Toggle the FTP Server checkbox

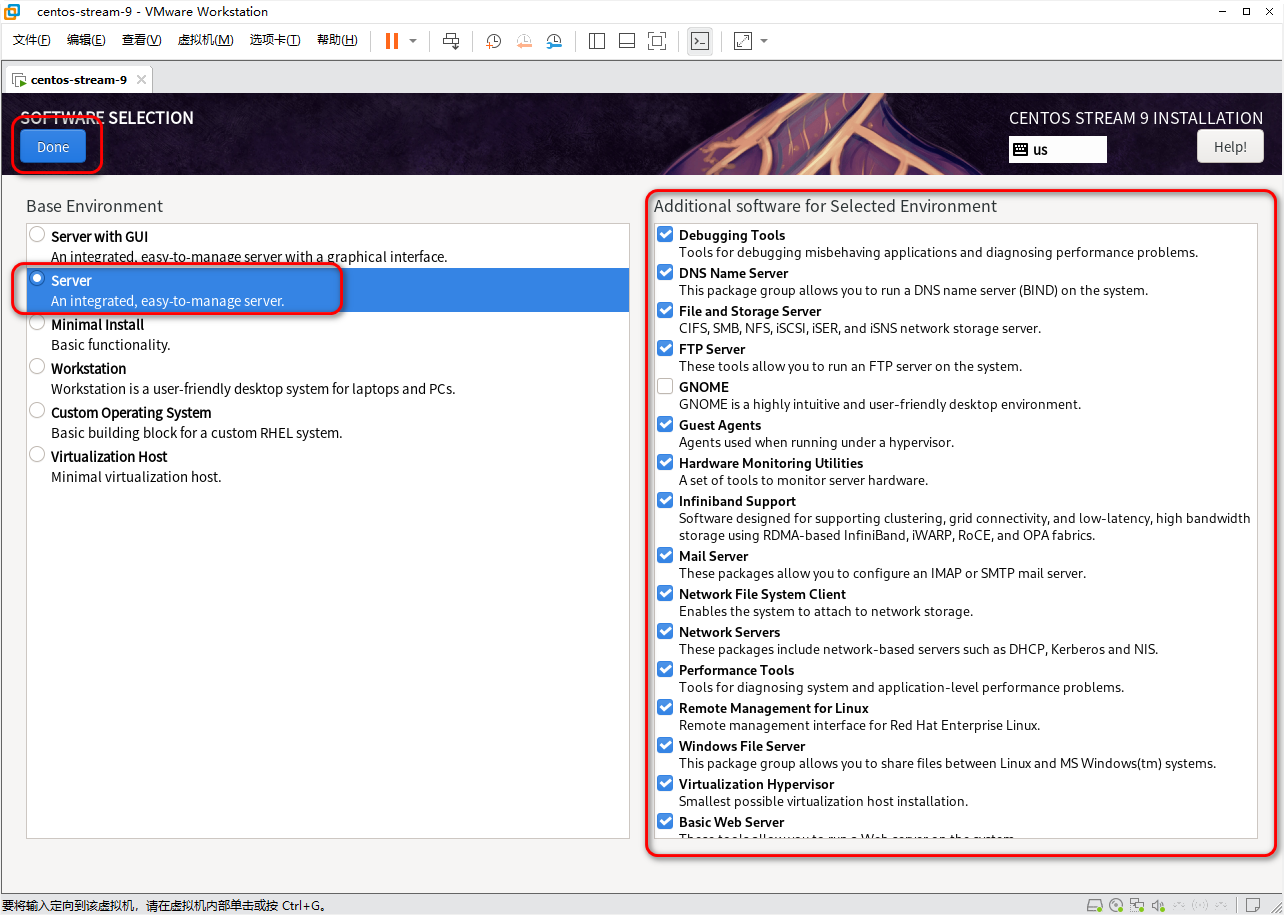pos(665,348)
